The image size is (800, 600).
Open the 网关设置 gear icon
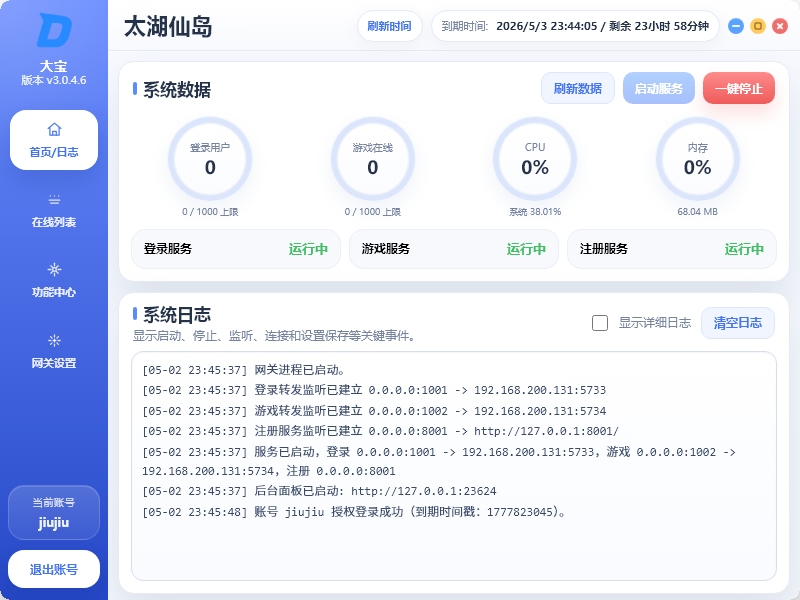[54, 340]
